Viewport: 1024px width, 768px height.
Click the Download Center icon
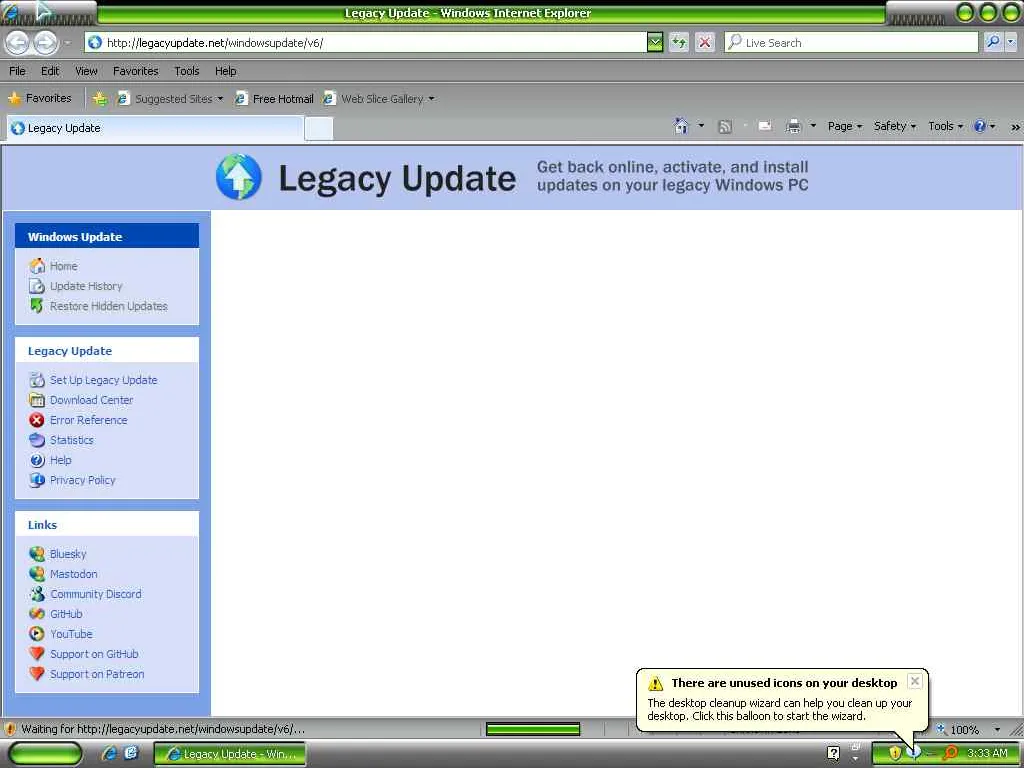pos(37,400)
